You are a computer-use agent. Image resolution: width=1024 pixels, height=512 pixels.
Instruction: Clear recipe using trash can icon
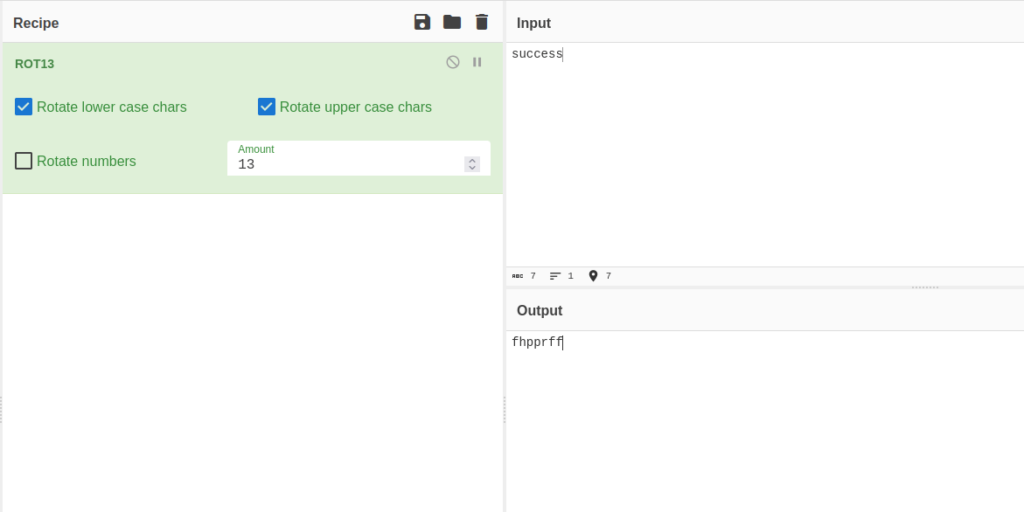click(481, 22)
